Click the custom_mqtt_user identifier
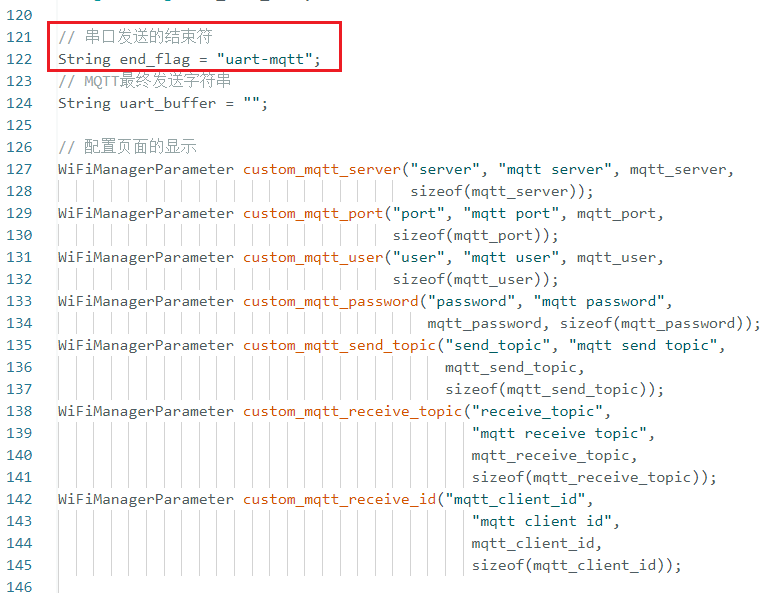The image size is (776, 593). point(312,257)
